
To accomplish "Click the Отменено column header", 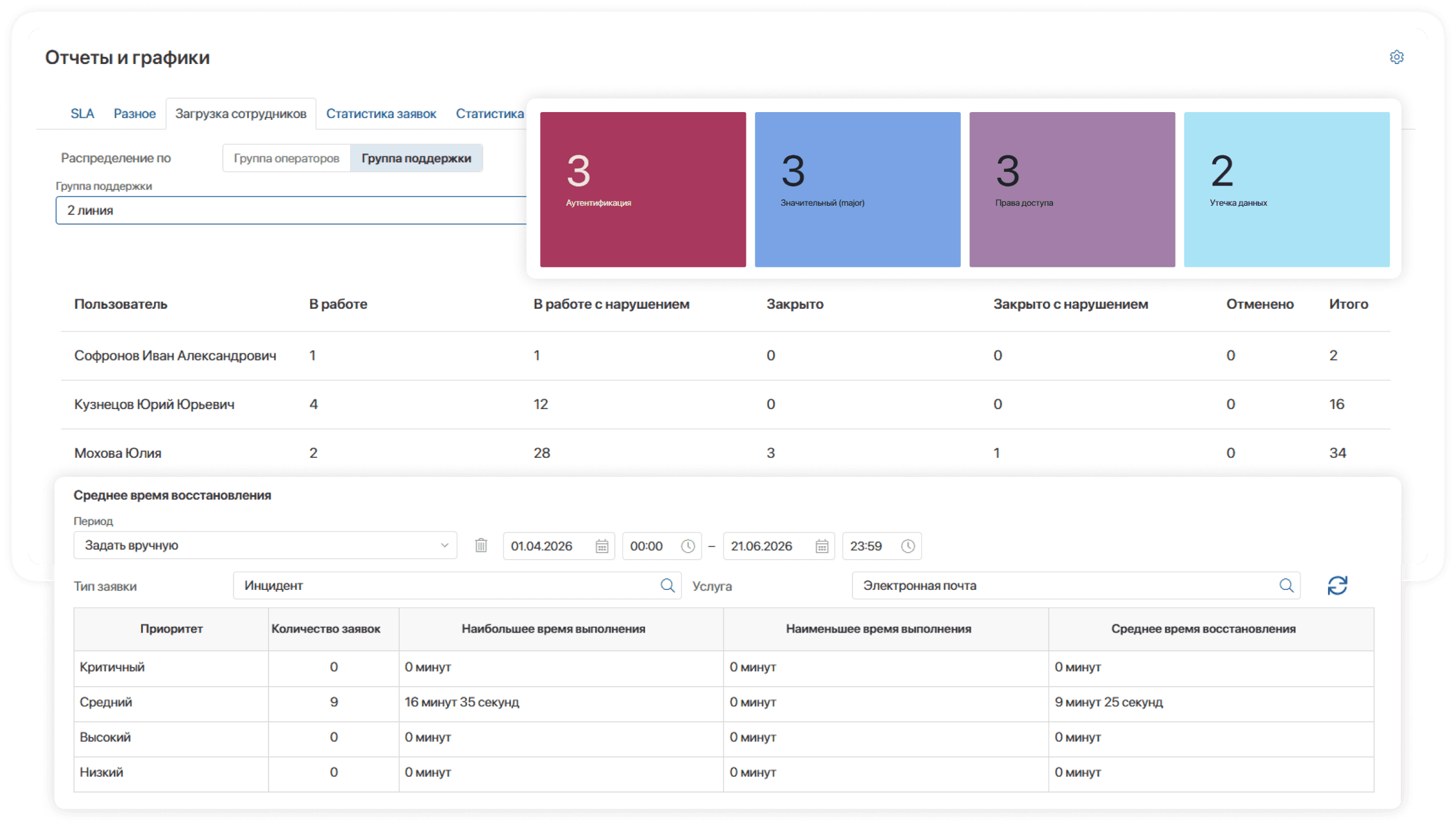I will [1260, 304].
